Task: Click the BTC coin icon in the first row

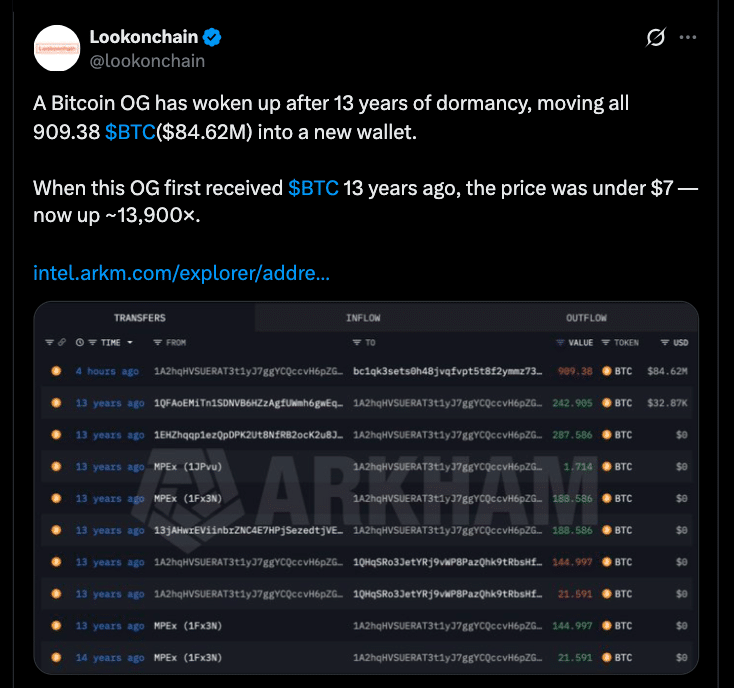Action: tap(605, 372)
